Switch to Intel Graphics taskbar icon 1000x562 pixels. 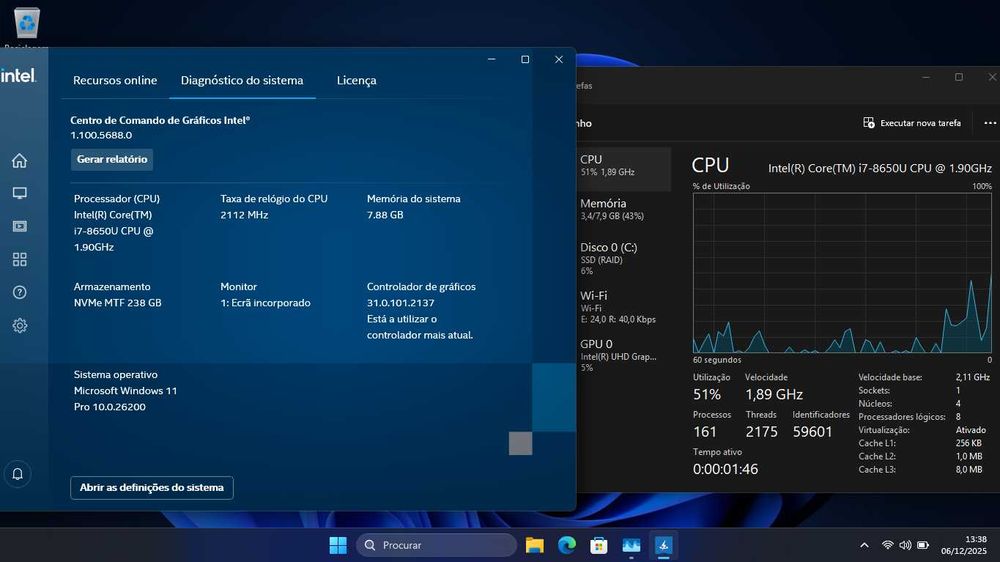point(663,545)
